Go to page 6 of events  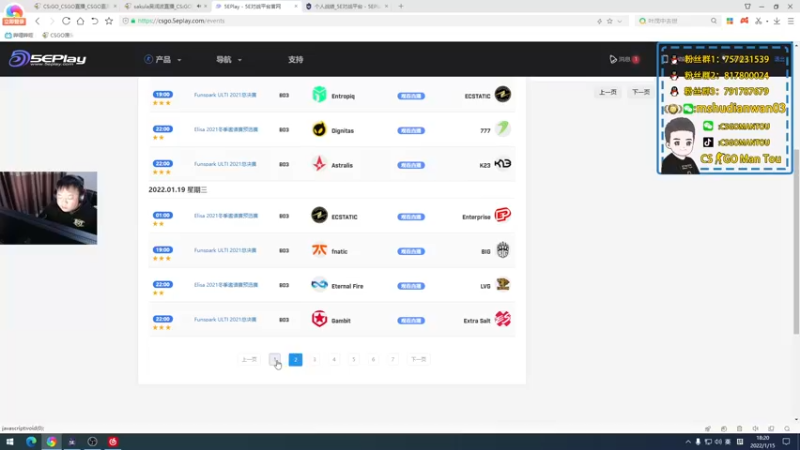tap(373, 359)
